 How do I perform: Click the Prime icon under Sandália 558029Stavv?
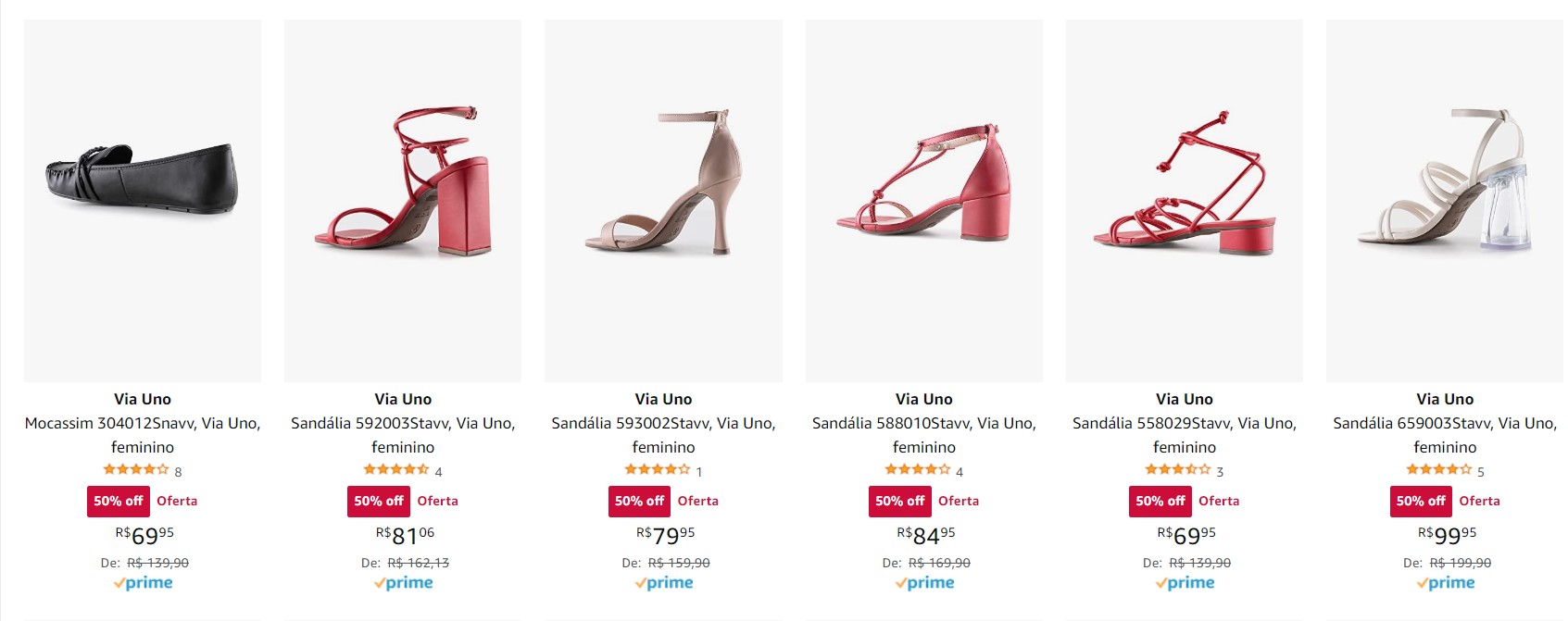click(x=1184, y=582)
